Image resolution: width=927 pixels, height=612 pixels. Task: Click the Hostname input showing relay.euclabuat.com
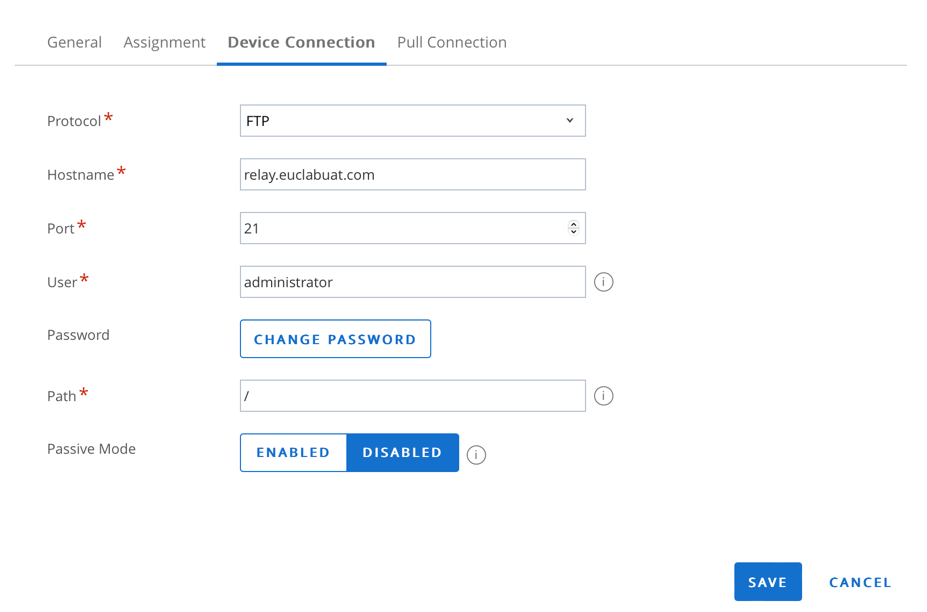point(412,174)
